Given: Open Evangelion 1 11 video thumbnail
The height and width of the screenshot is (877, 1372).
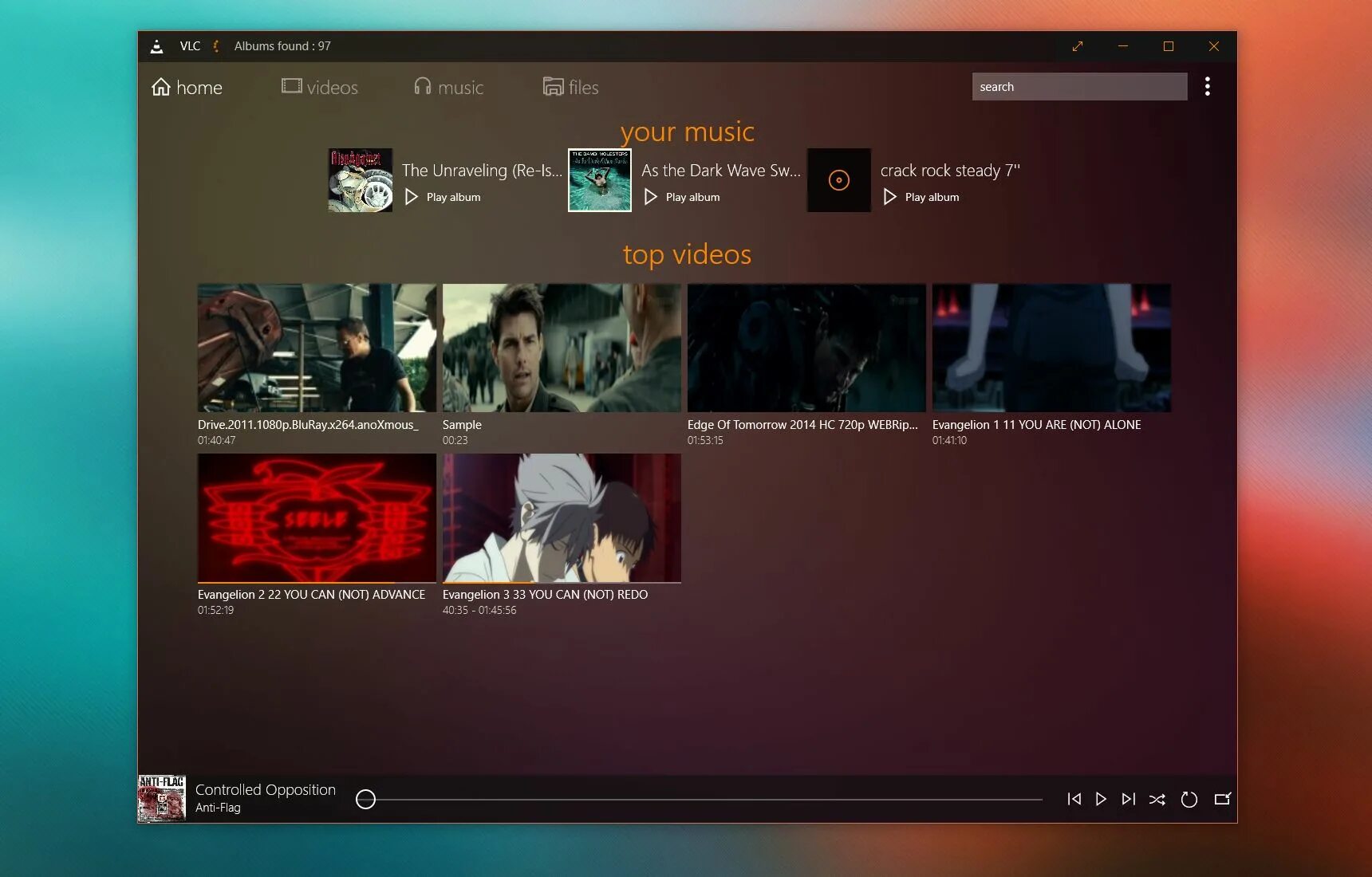Looking at the screenshot, I should [x=1051, y=348].
